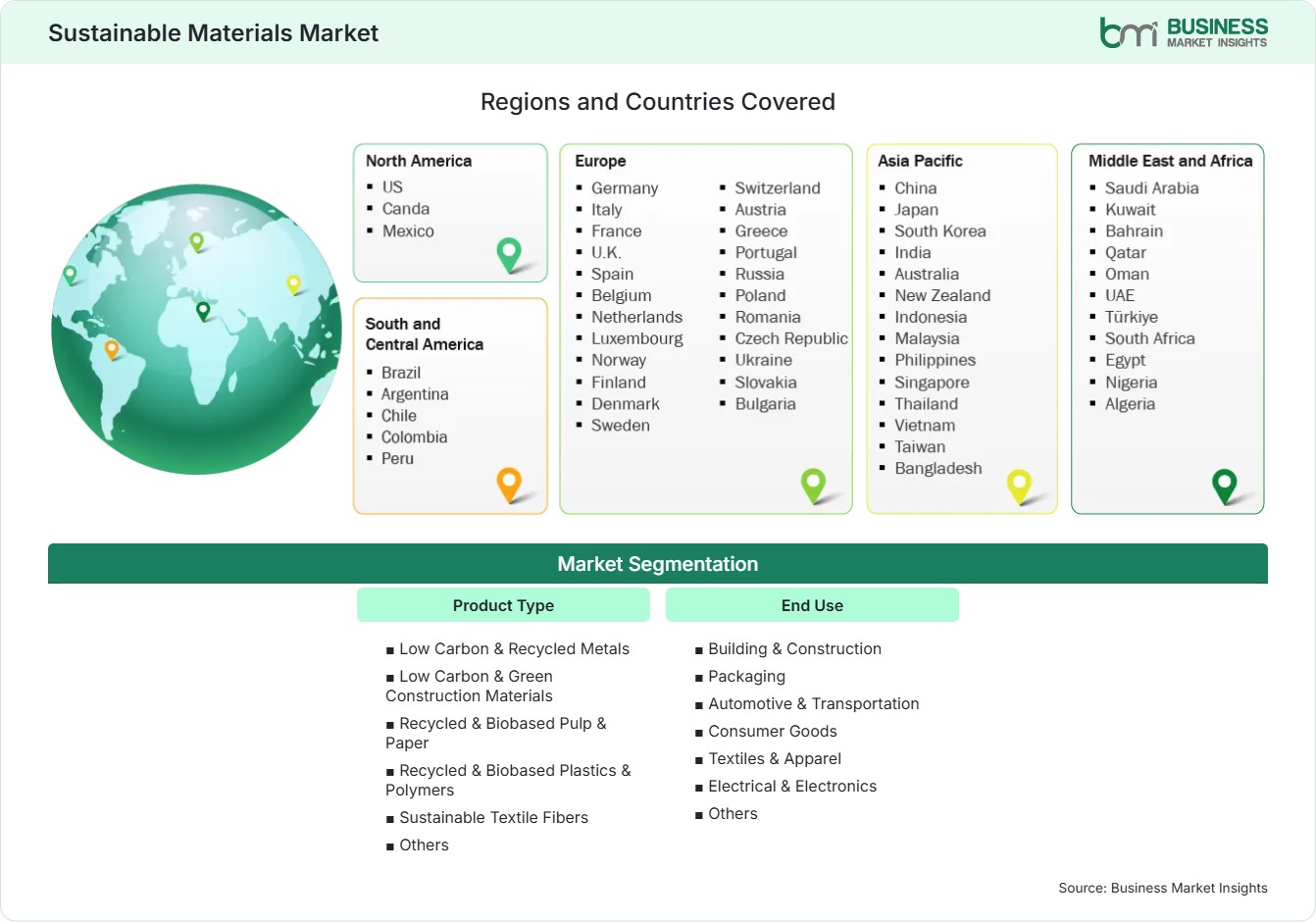Click the yellow pin in Asia Pacific card
This screenshot has width=1316, height=922.
1019,487
